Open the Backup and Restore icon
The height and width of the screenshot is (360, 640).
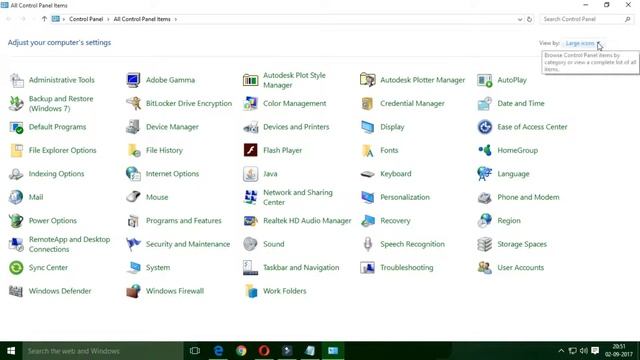[17, 104]
